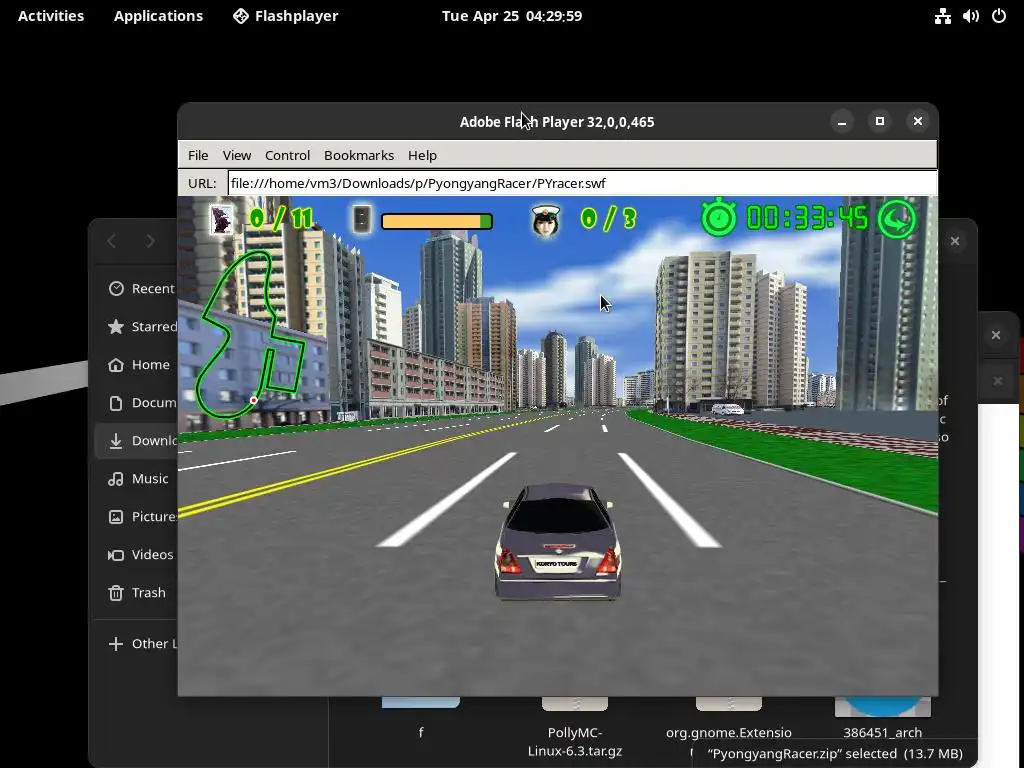Select the folder named f
The width and height of the screenshot is (1024, 768).
pos(421,718)
